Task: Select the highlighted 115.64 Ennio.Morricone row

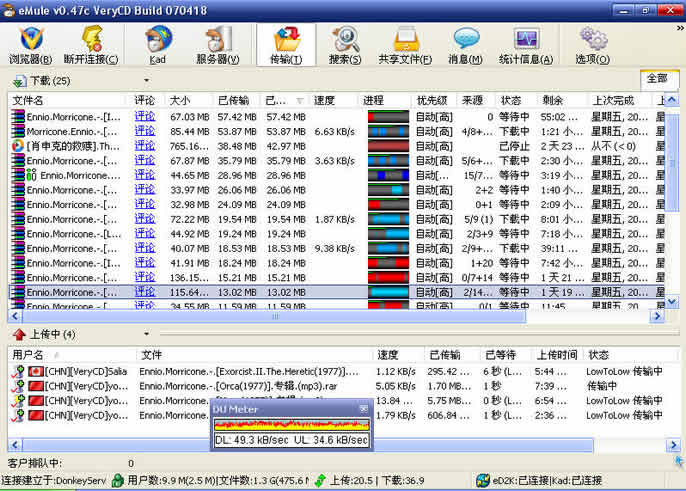Action: [336, 292]
